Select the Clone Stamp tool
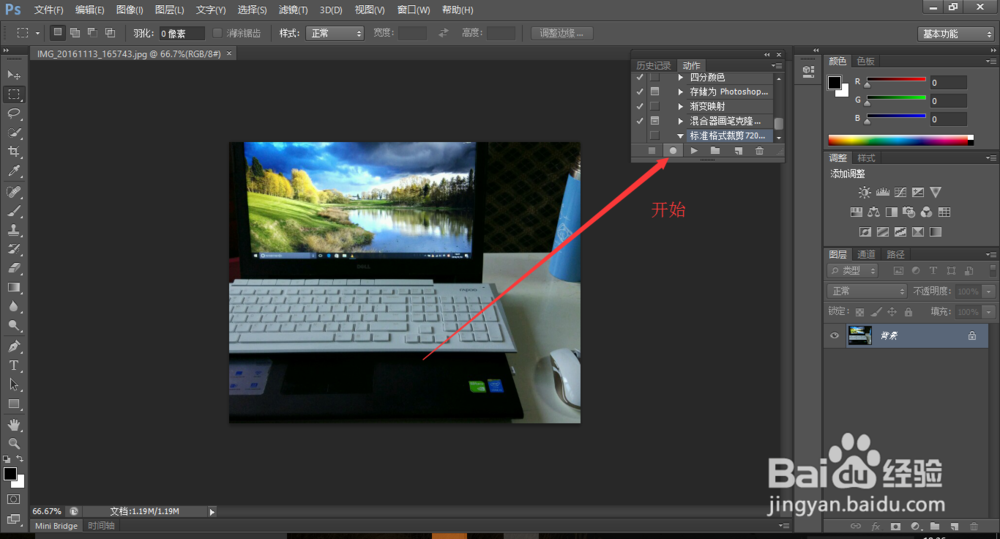Image resolution: width=1000 pixels, height=539 pixels. tap(13, 230)
